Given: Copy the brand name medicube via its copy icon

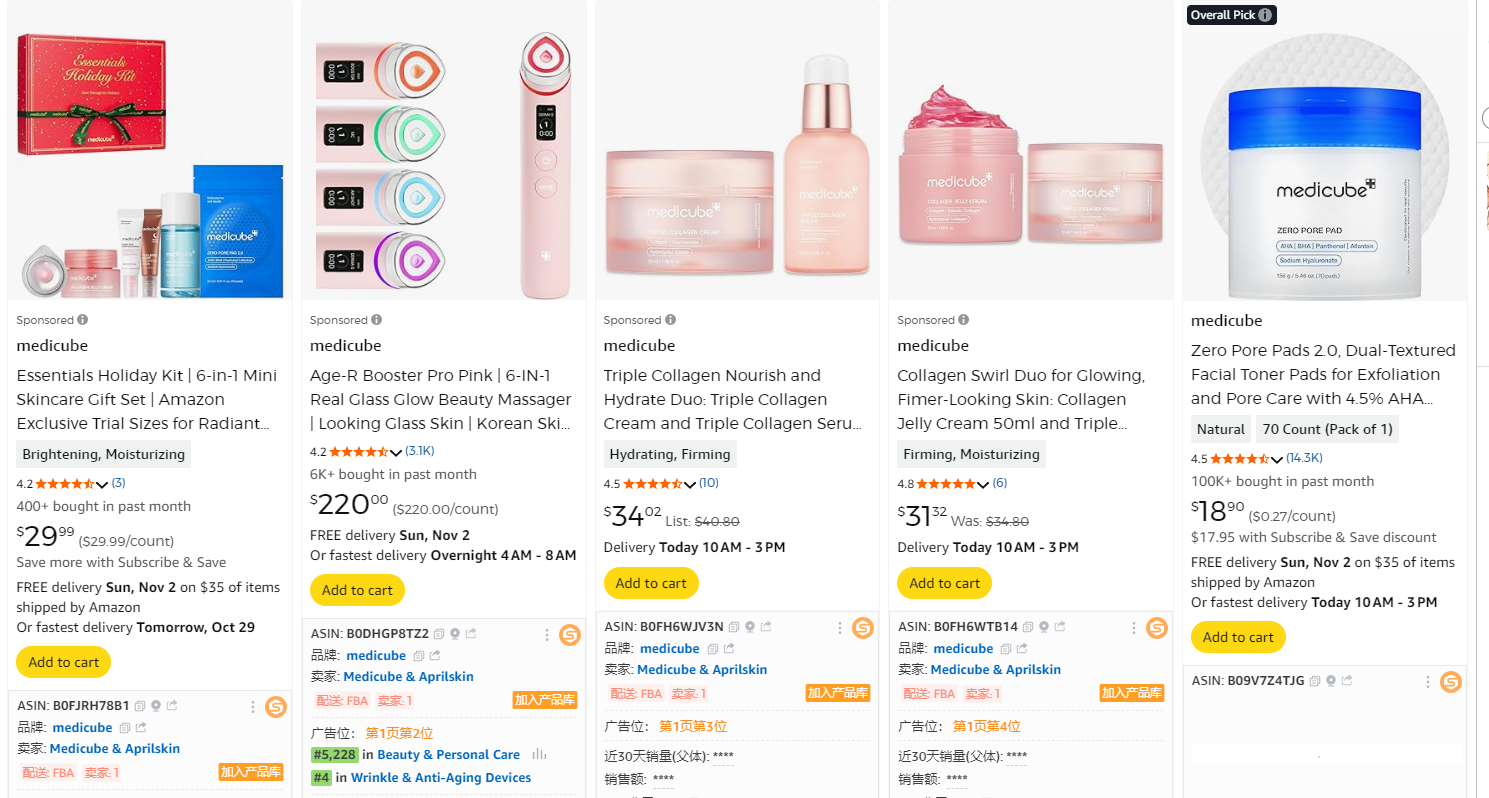Looking at the screenshot, I should (125, 728).
